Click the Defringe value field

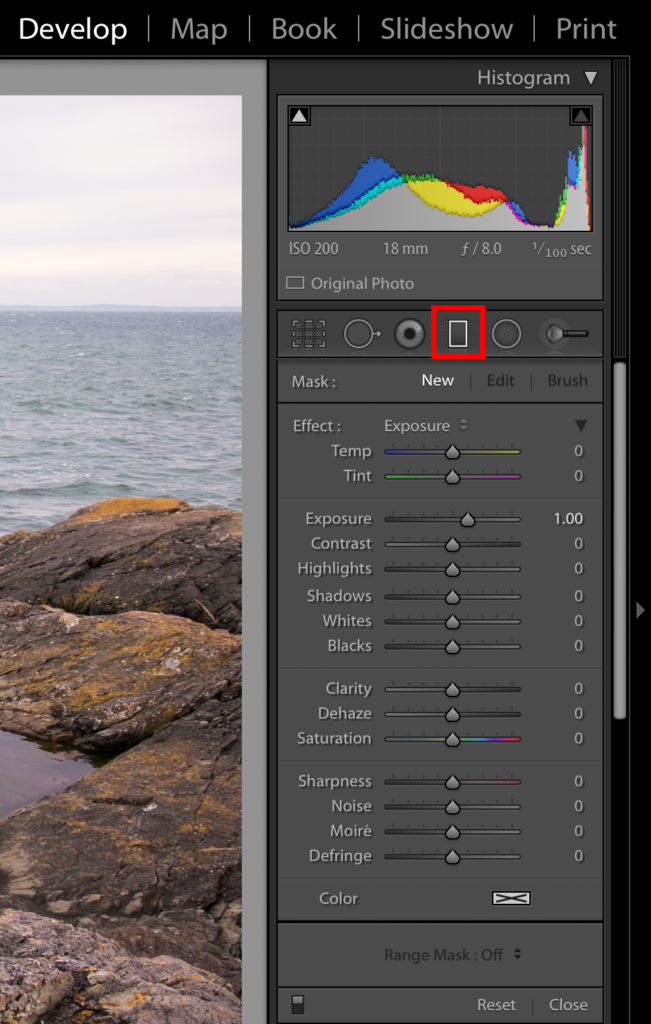pyautogui.click(x=579, y=856)
